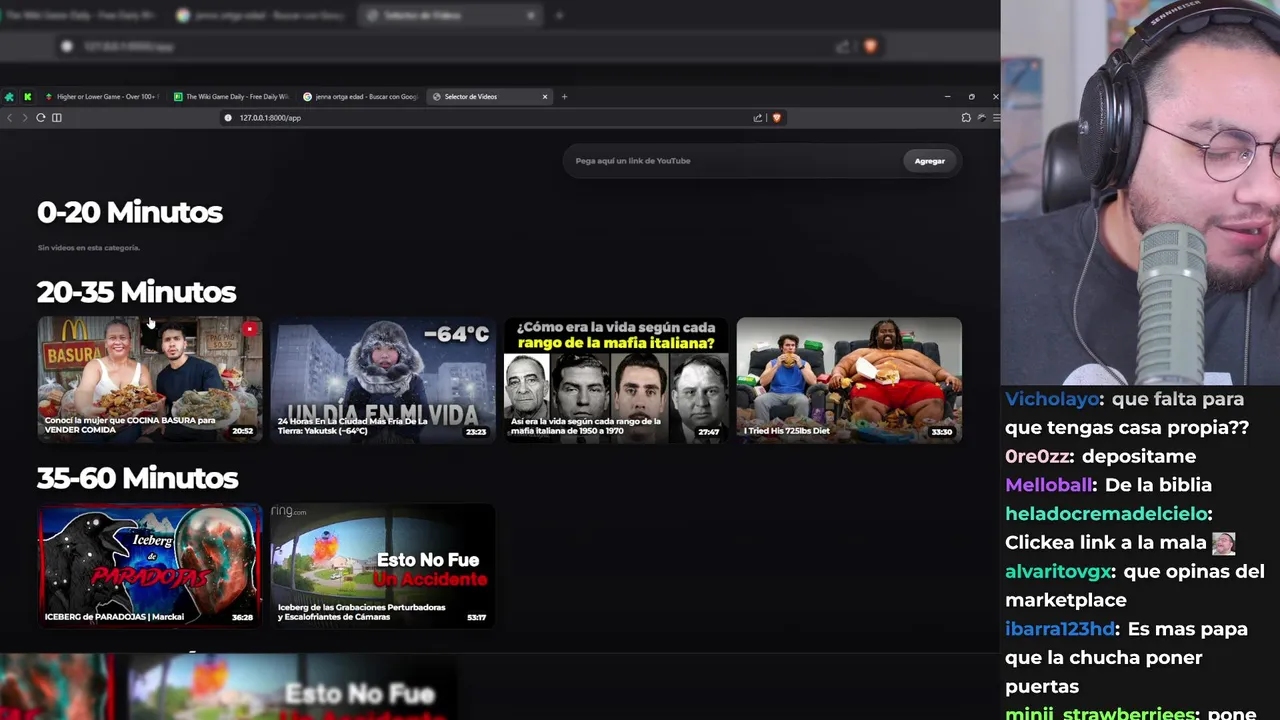Click the site info icon beside 127.0.0.1
The image size is (1280, 720).
tap(228, 118)
